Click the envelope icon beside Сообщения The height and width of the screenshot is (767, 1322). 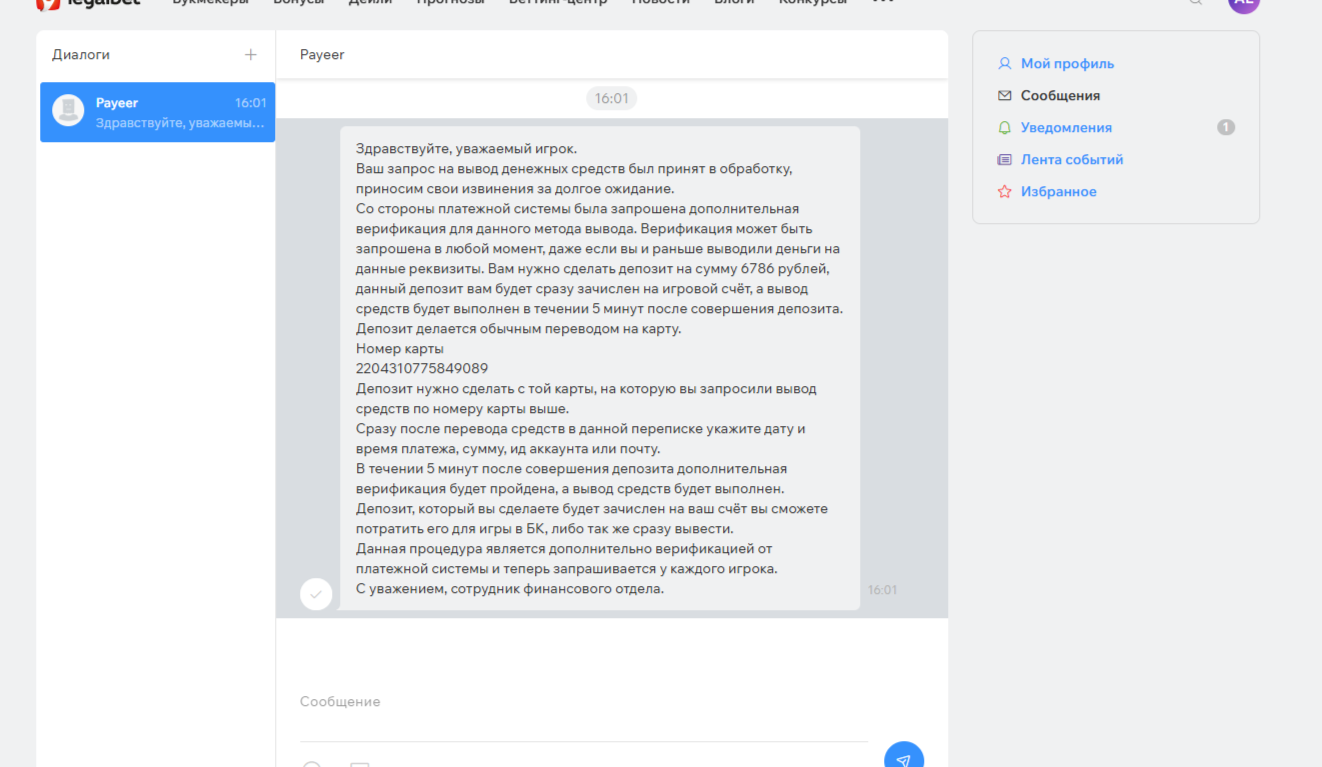[x=1004, y=96]
